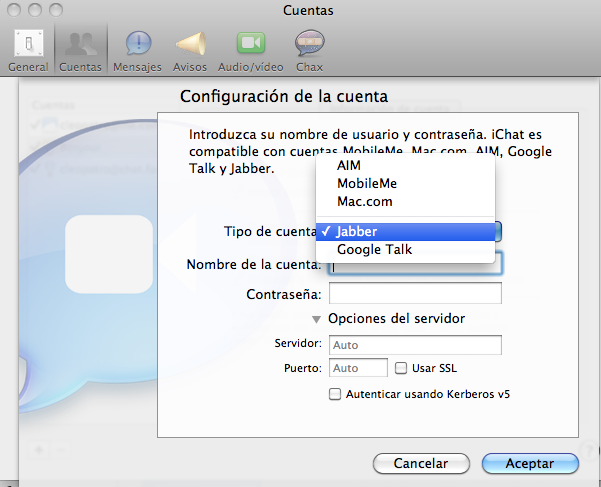This screenshot has width=601, height=487.
Task: Click the window close button
Action: pyautogui.click(x=14, y=10)
